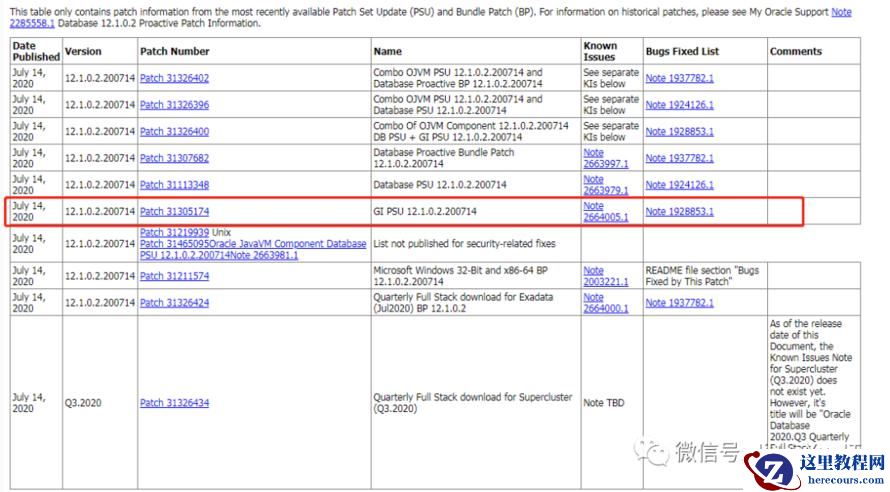Select 'Quarterly Full Stack download for Exadata' name
Image resolution: width=890 pixels, height=492 pixels.
[463, 303]
